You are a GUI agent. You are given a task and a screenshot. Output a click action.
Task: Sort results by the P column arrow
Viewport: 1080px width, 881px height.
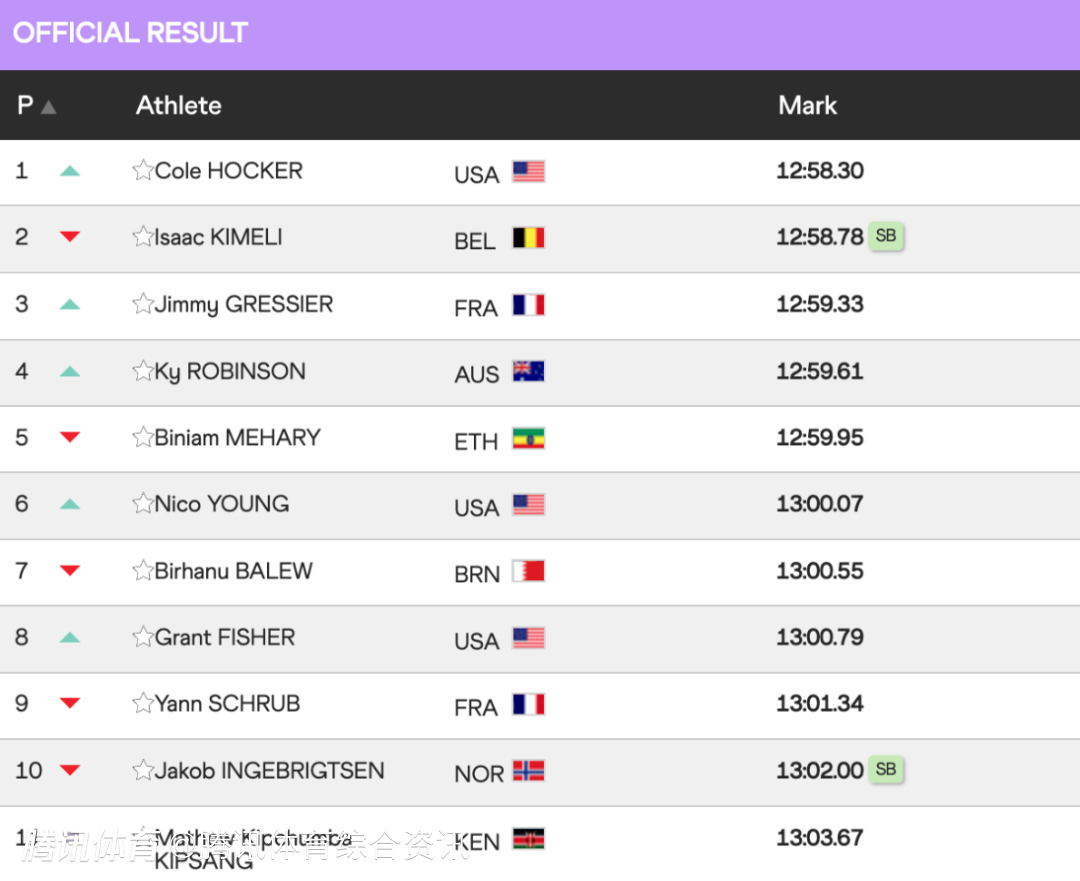point(48,107)
